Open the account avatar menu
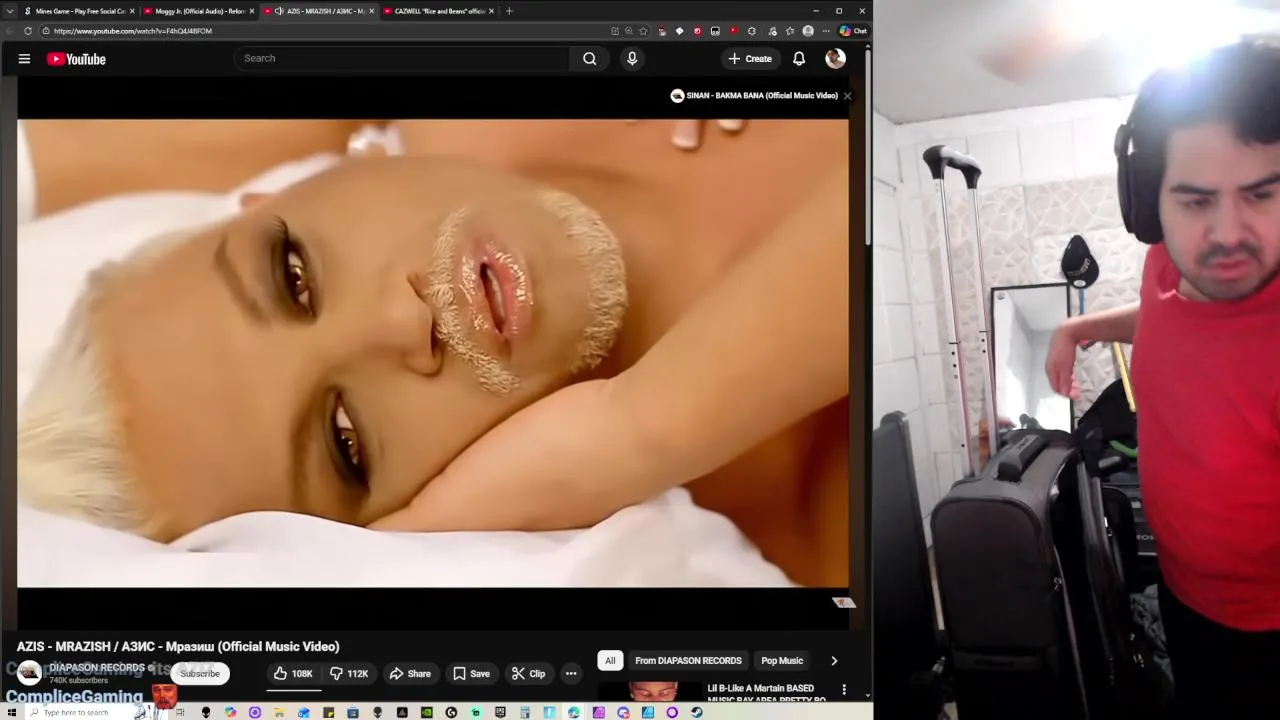The width and height of the screenshot is (1280, 720). click(835, 59)
